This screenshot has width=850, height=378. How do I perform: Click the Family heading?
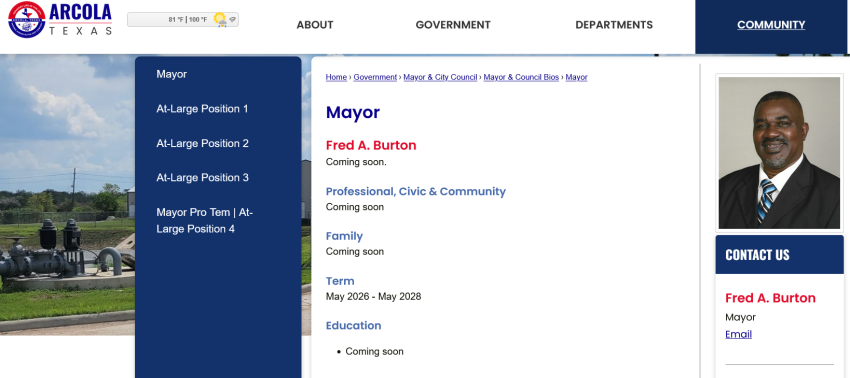(x=344, y=236)
